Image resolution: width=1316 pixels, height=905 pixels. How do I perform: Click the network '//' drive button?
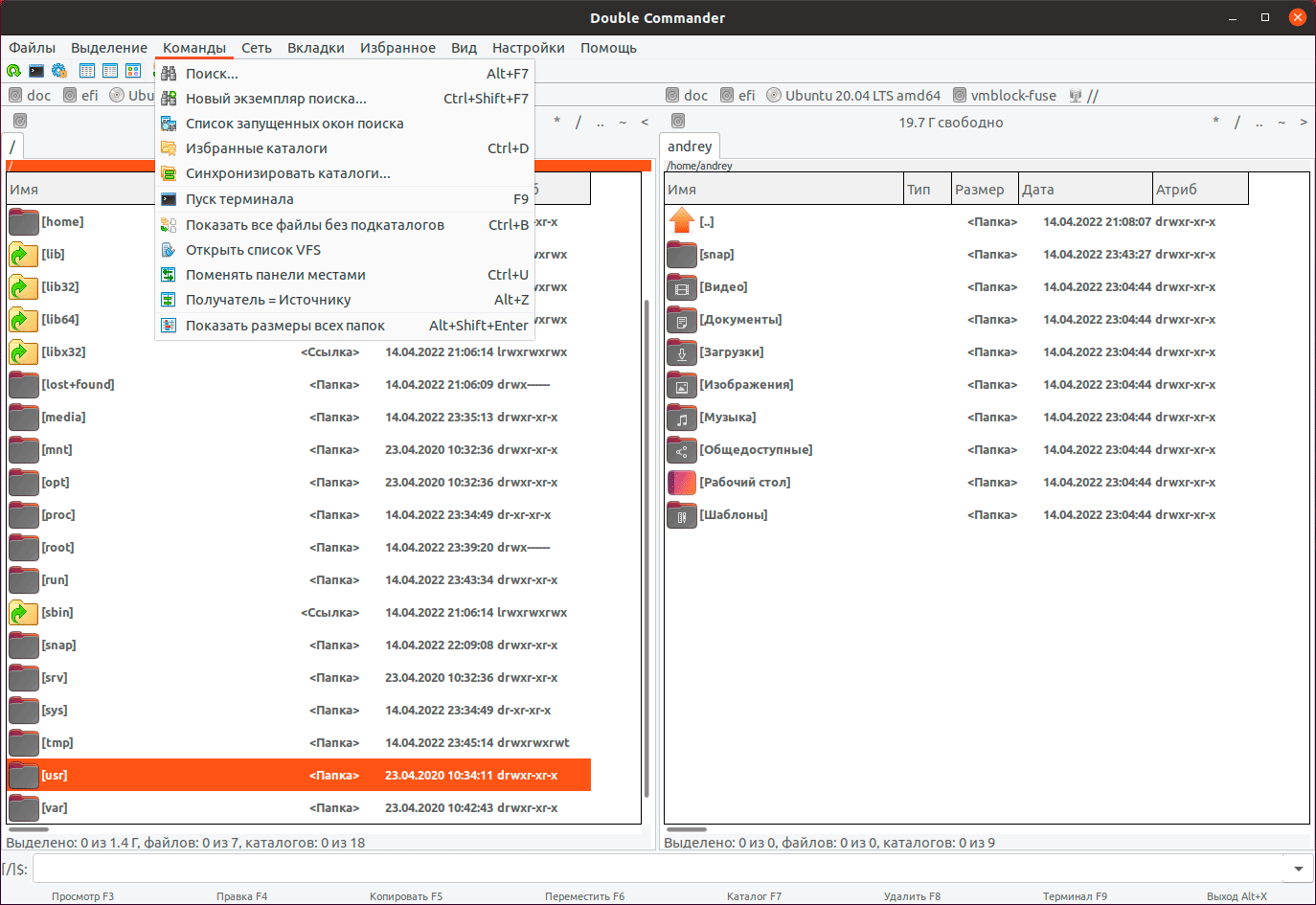[1084, 96]
